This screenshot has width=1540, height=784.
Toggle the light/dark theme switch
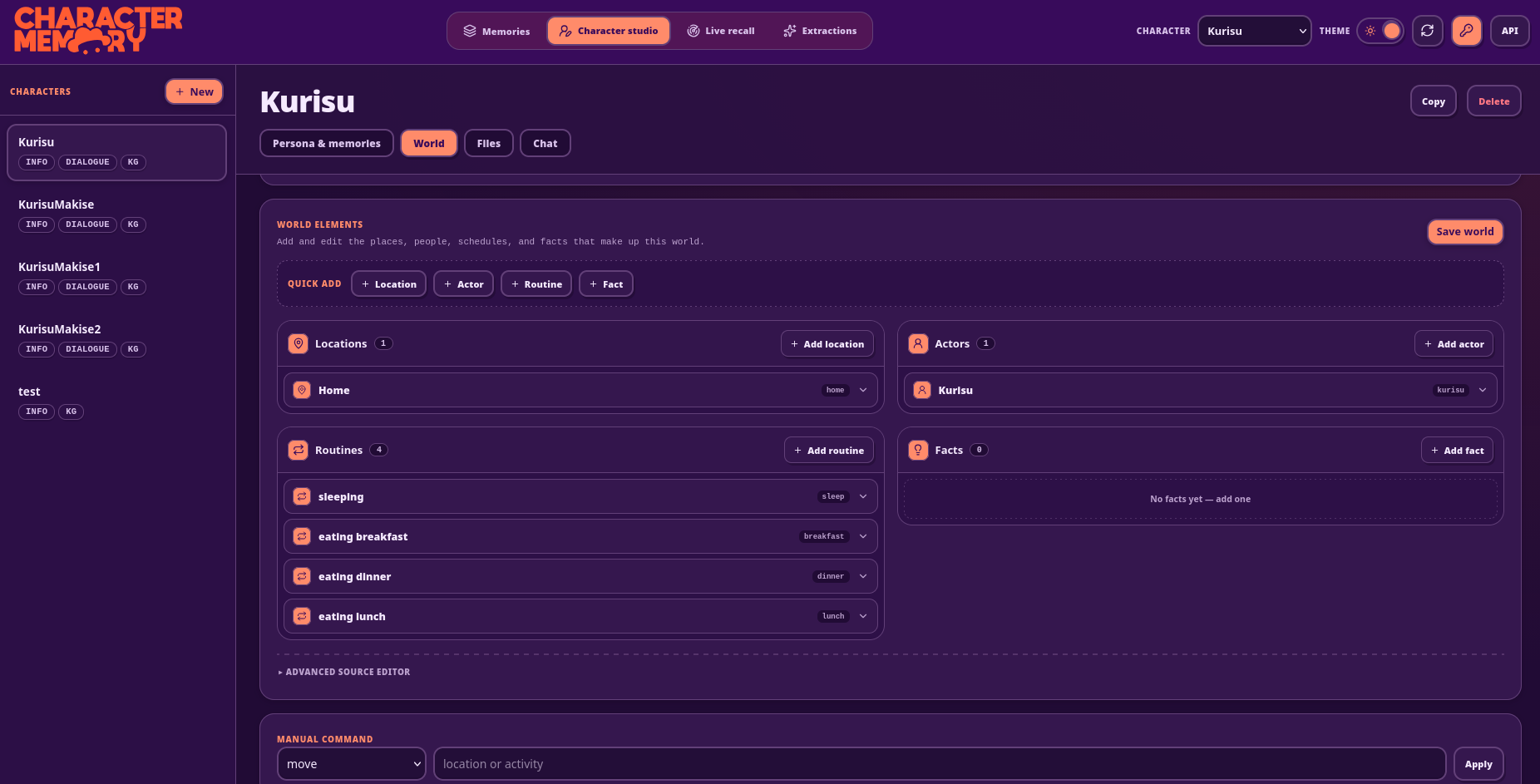(1380, 31)
